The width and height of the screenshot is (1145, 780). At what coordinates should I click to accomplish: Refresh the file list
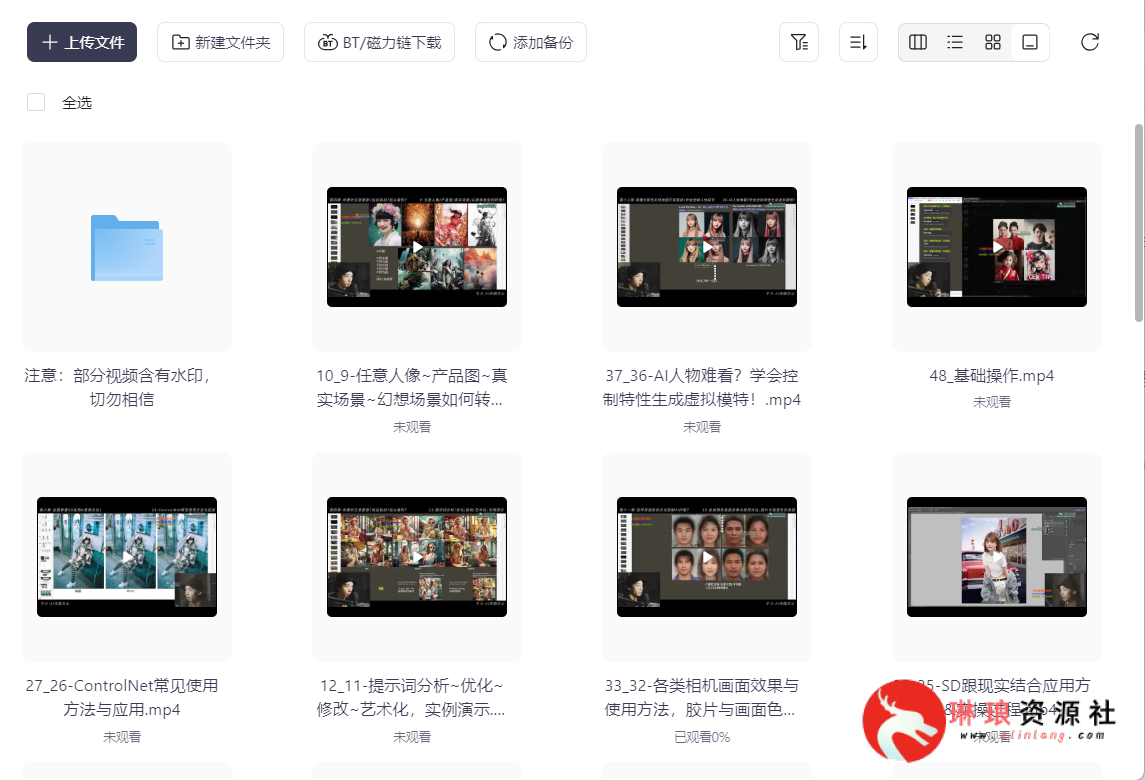click(x=1090, y=42)
